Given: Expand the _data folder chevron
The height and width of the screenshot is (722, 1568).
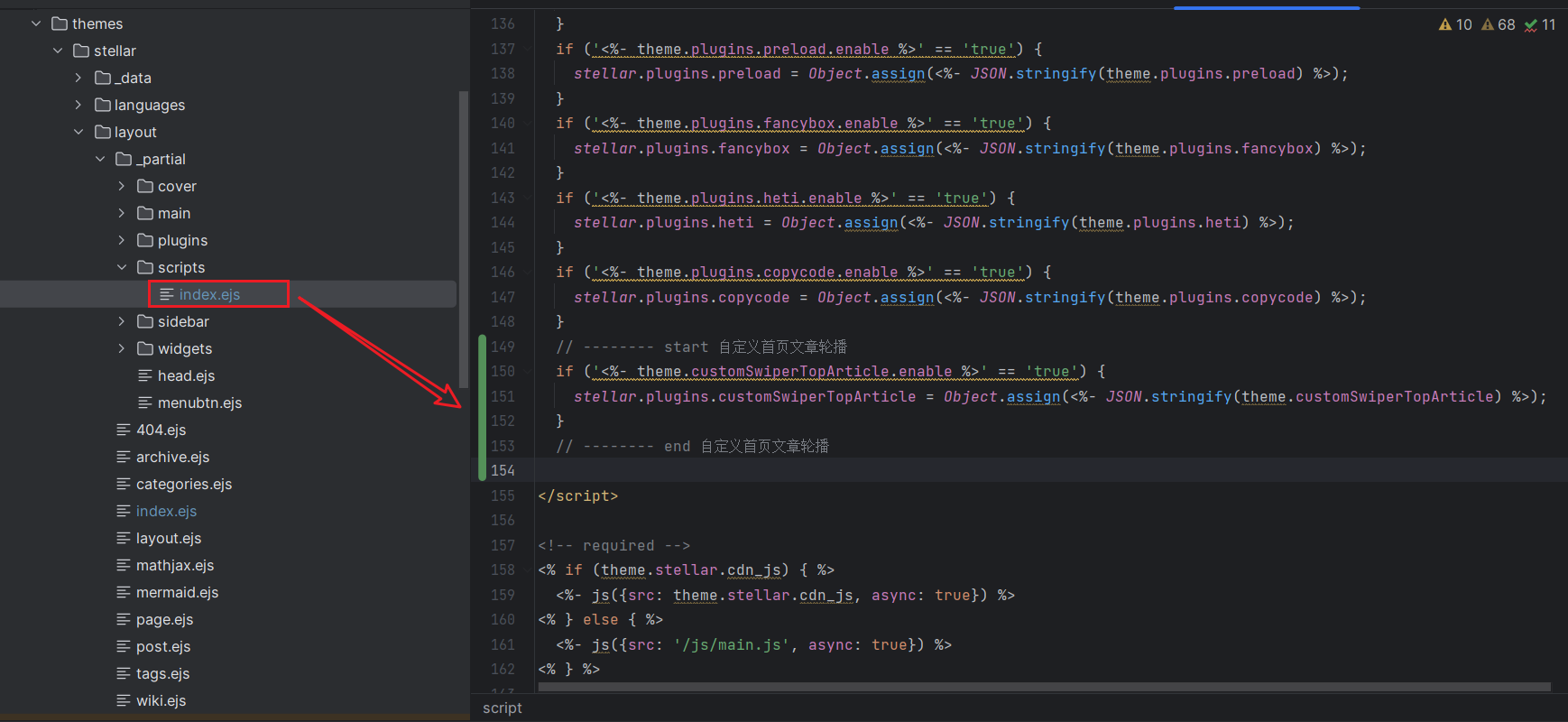Looking at the screenshot, I should pos(78,78).
